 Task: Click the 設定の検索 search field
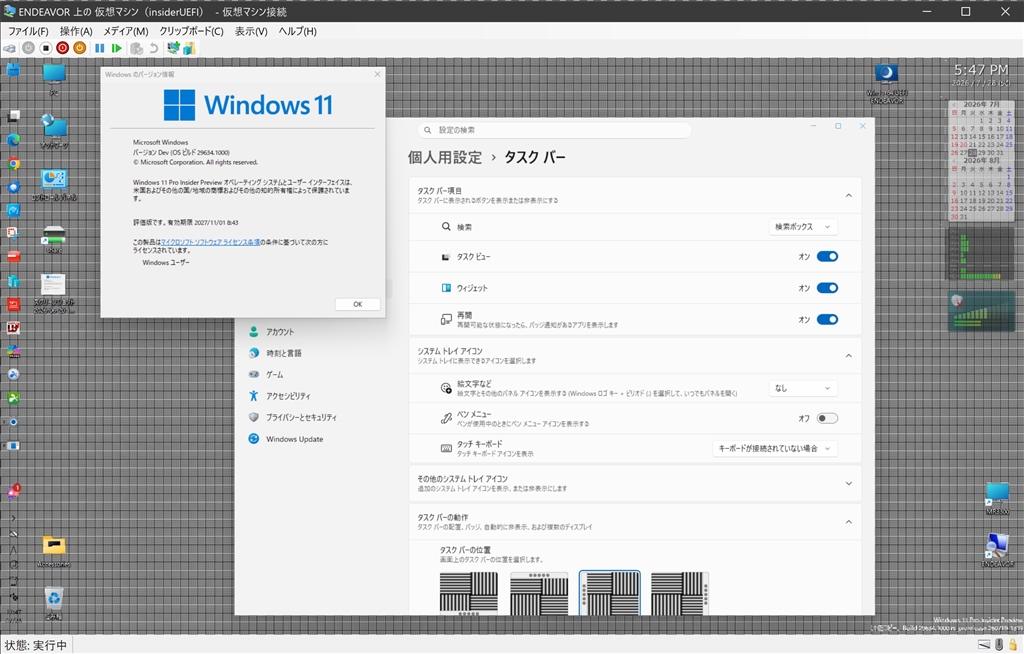[x=554, y=130]
